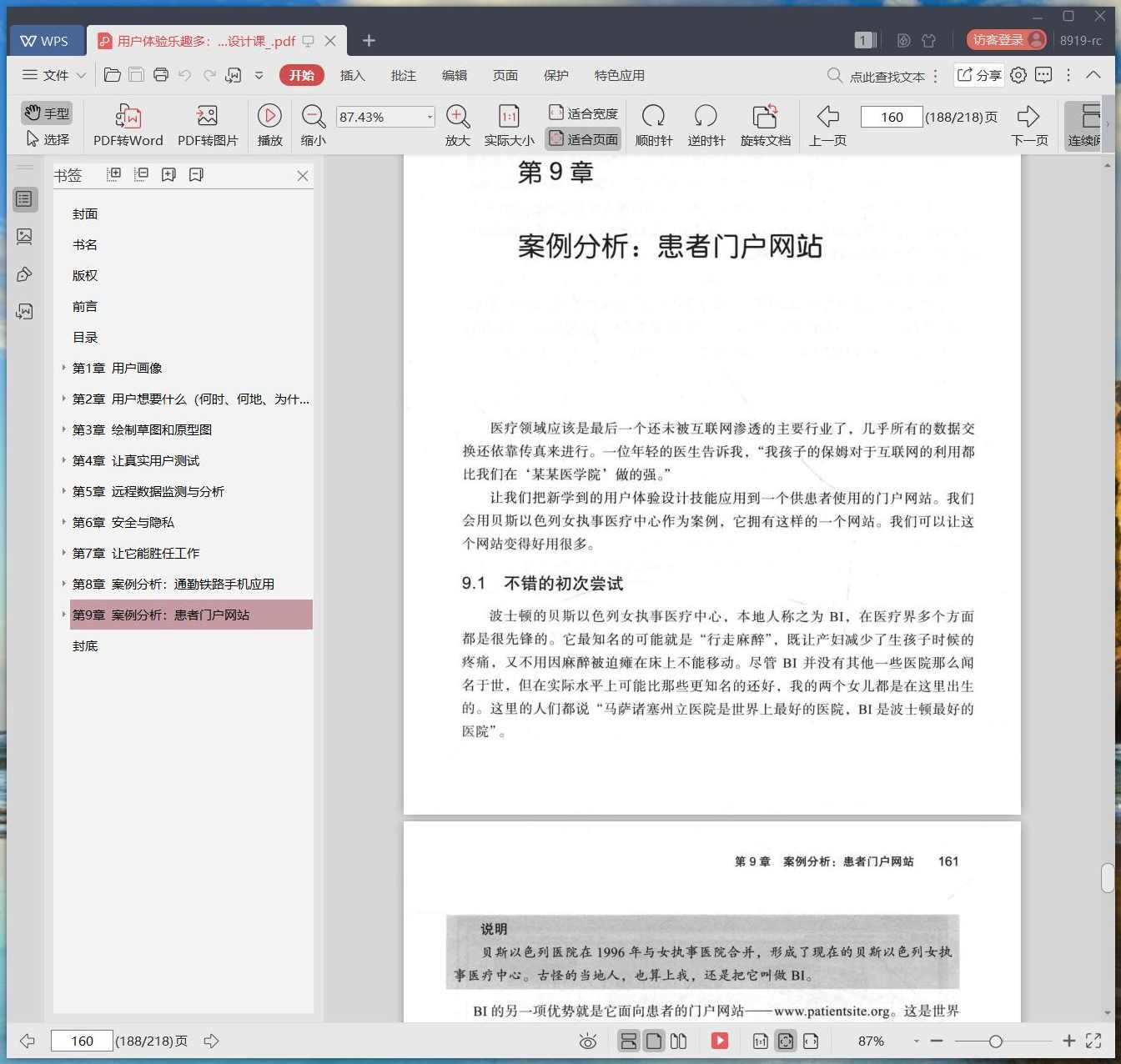
Task: Open the 批注 menu tab
Action: pyautogui.click(x=403, y=75)
